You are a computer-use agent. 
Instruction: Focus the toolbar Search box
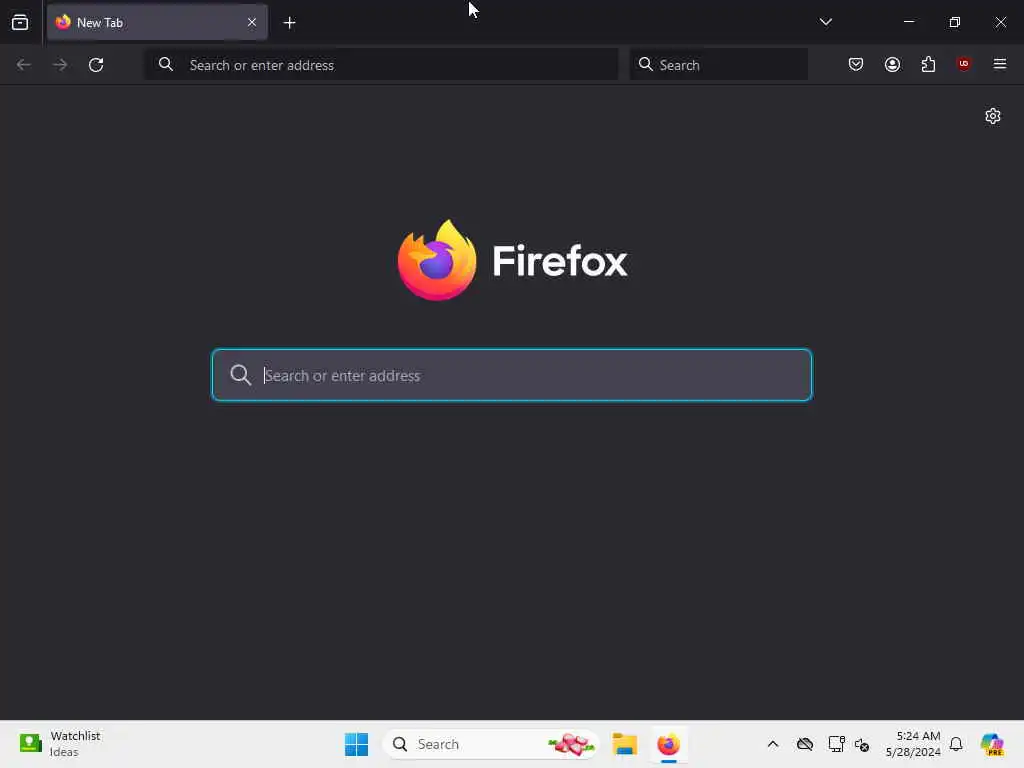tap(718, 65)
